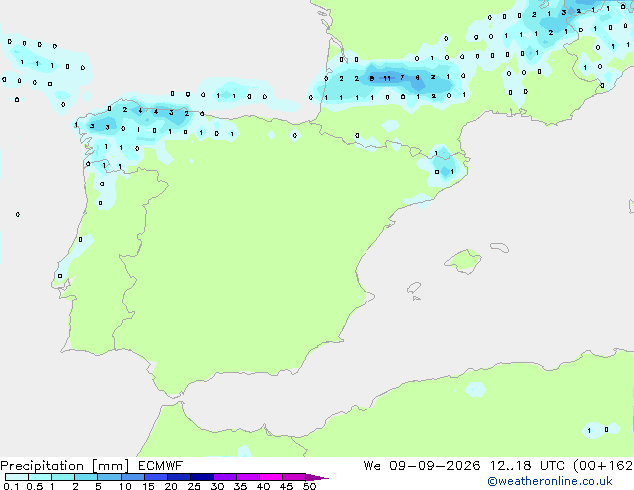Click the We 09-09-2026 forecast date text
This screenshot has height=490, width=634.
422,466
